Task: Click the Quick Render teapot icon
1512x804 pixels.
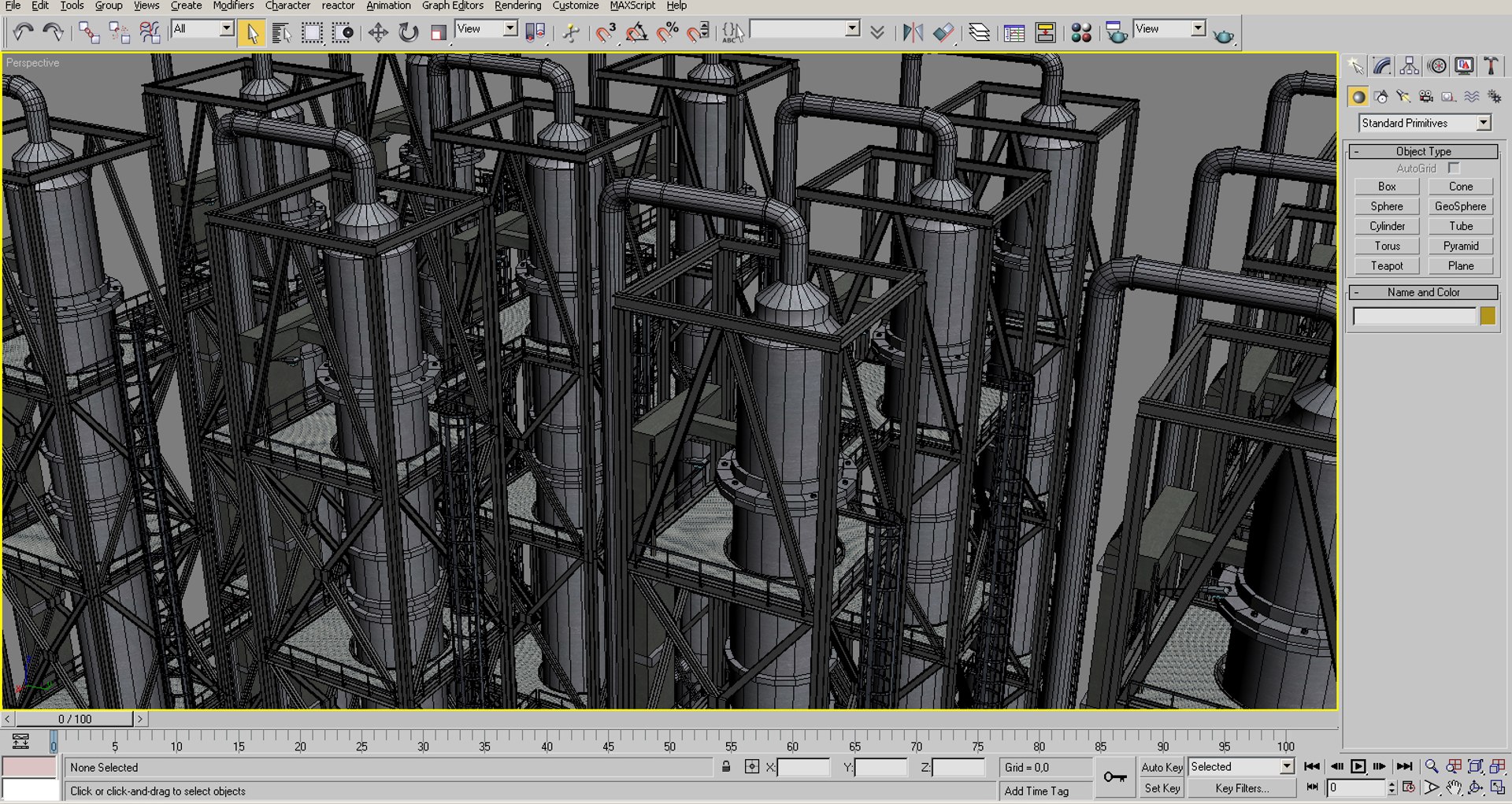Action: pos(1223,35)
